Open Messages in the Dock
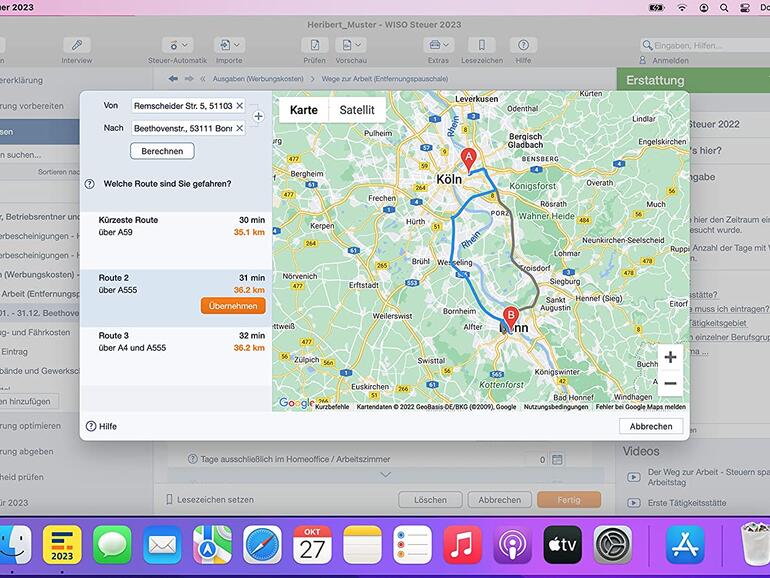Screen dimensions: 770x578 [112, 545]
